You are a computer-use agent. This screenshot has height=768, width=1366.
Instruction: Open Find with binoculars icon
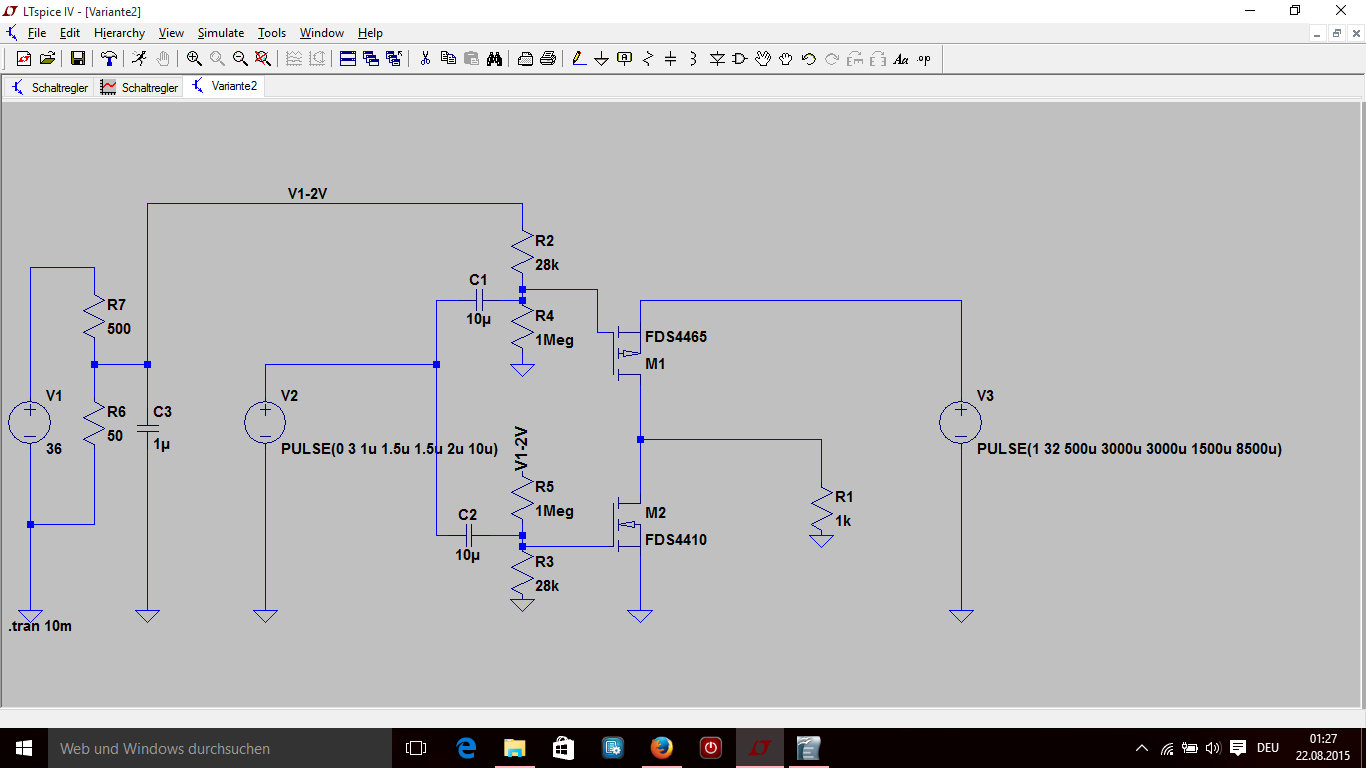494,59
